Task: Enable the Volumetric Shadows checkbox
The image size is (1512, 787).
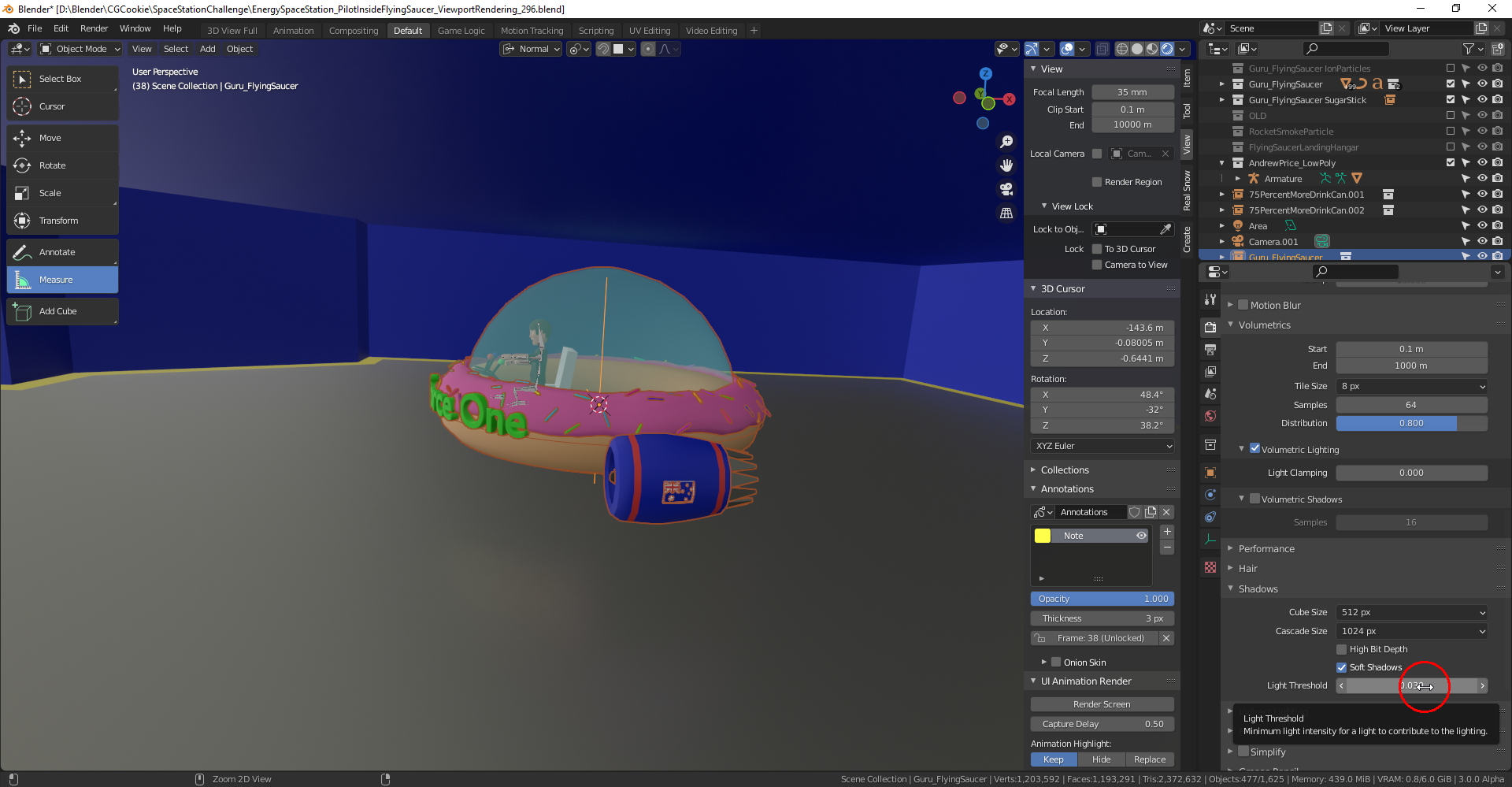Action: click(1255, 499)
